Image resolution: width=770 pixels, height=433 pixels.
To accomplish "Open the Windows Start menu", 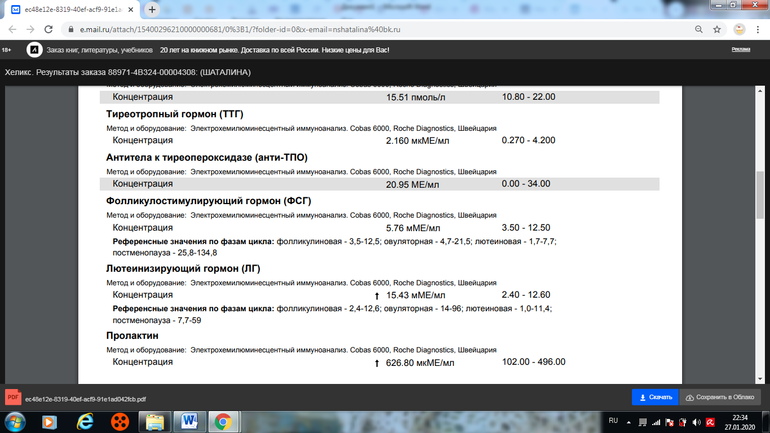I will [14, 422].
